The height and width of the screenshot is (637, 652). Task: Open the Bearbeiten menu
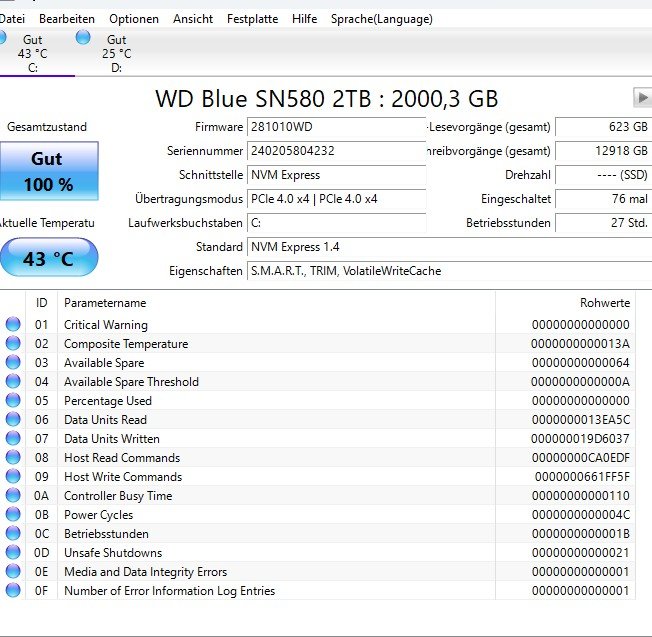coord(67,19)
